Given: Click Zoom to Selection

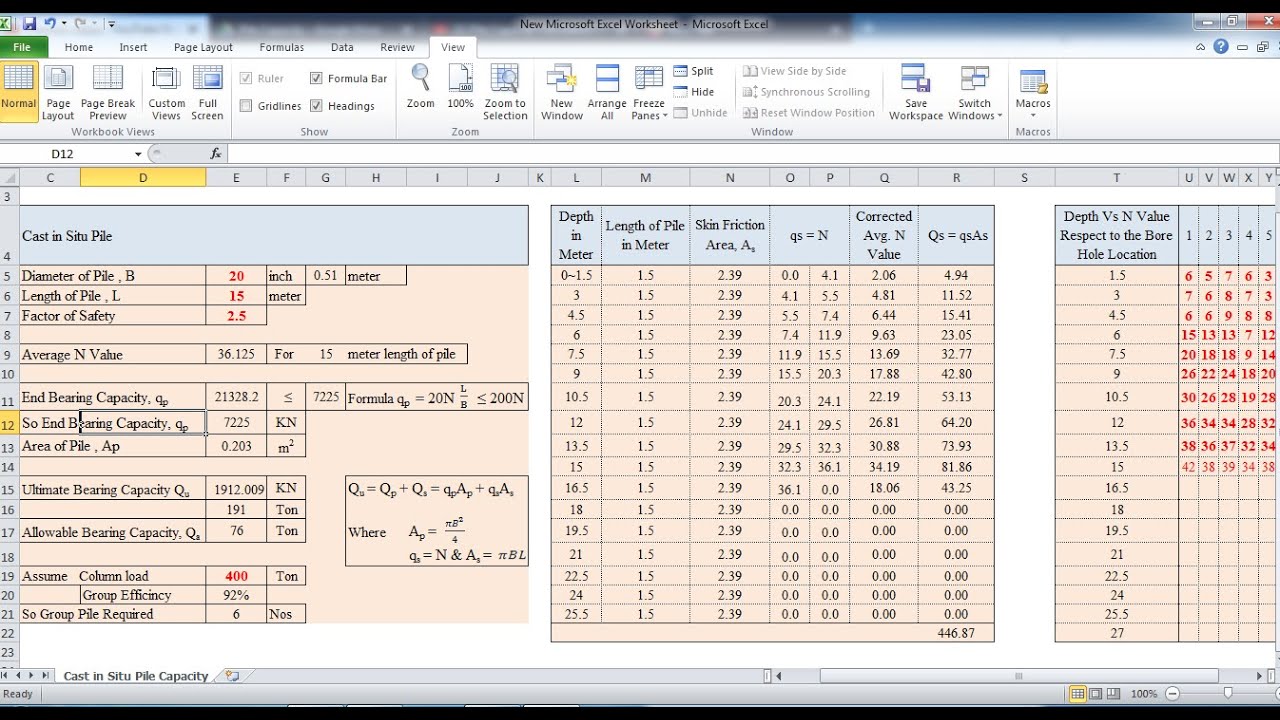Looking at the screenshot, I should point(505,92).
